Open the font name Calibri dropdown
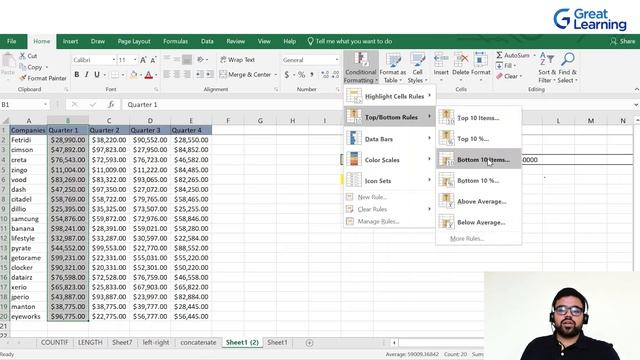Image resolution: width=640 pixels, height=360 pixels. (113, 60)
